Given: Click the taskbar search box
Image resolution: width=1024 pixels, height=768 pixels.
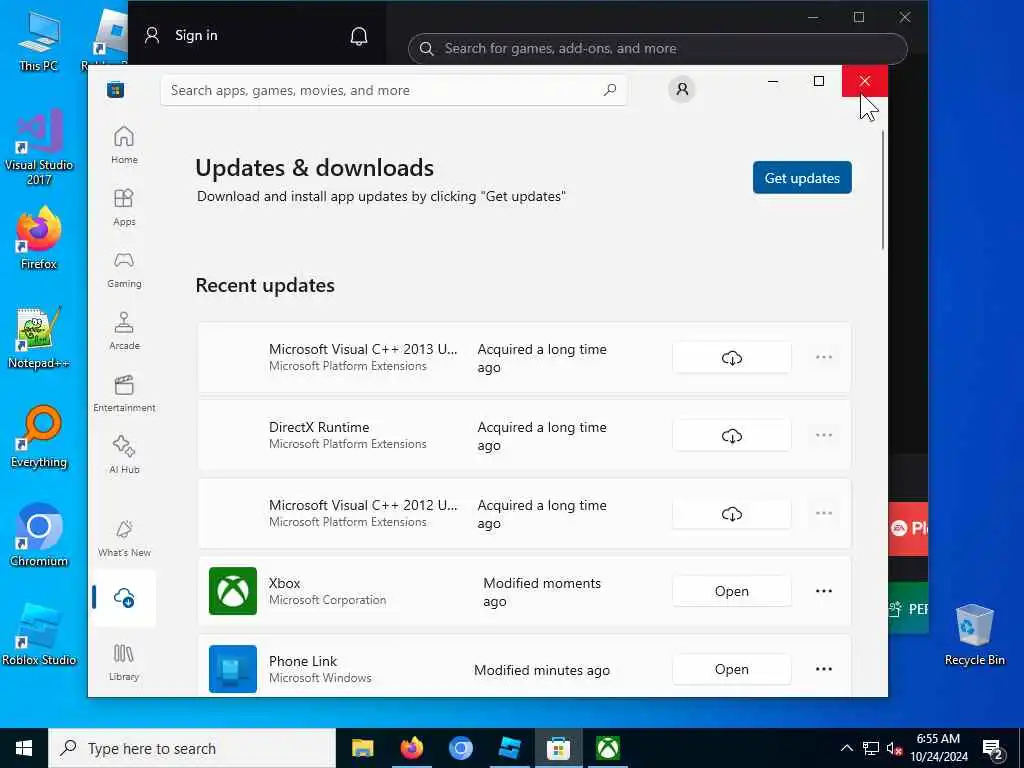Looking at the screenshot, I should click(192, 748).
